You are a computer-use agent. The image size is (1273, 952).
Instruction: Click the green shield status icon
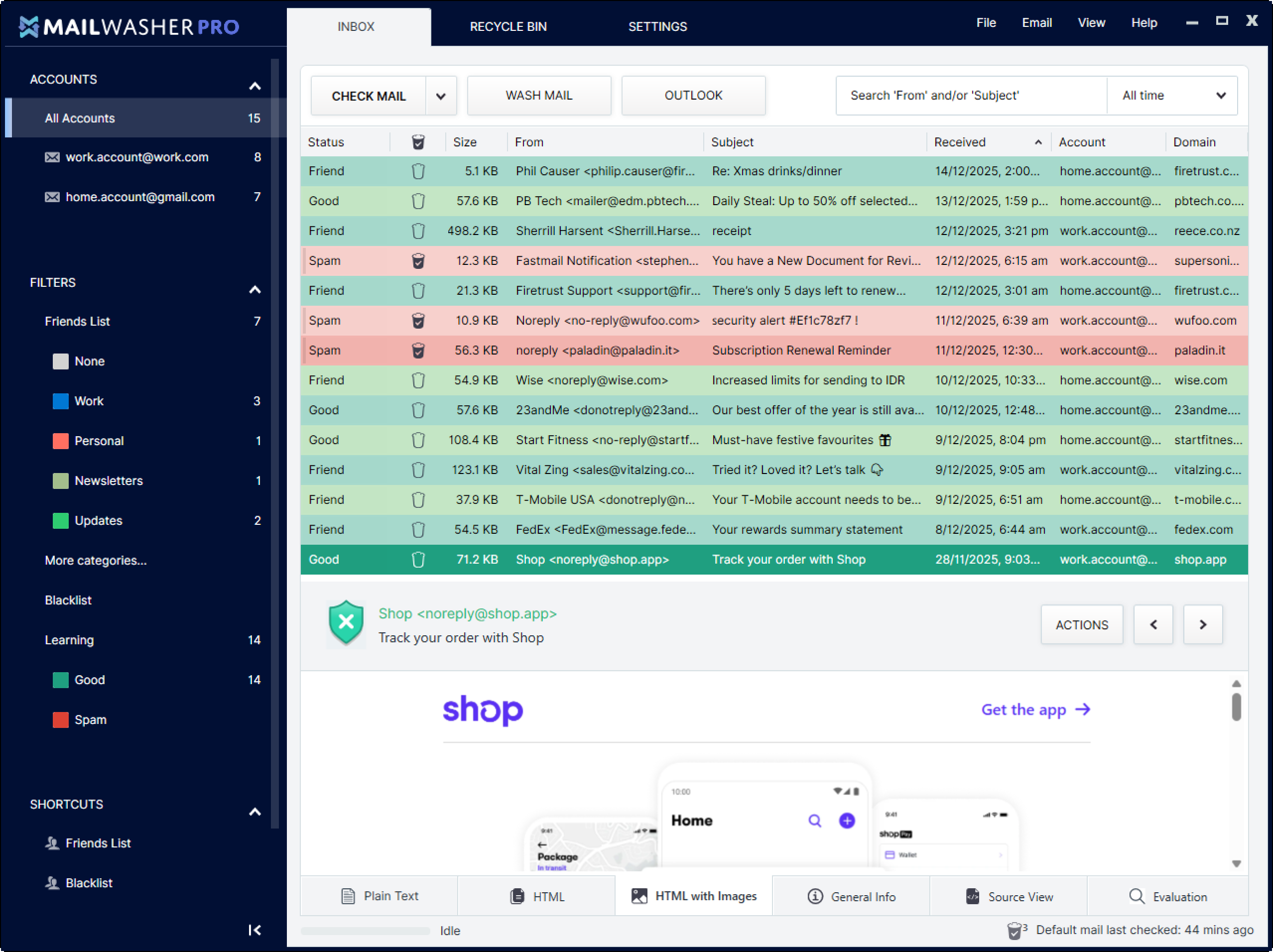[x=346, y=623]
